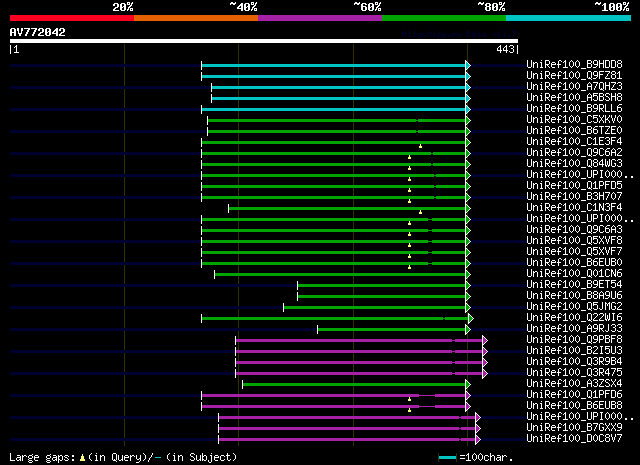
Task: Select the UniRef100_Q9C6A2 label
Action: click(x=574, y=153)
